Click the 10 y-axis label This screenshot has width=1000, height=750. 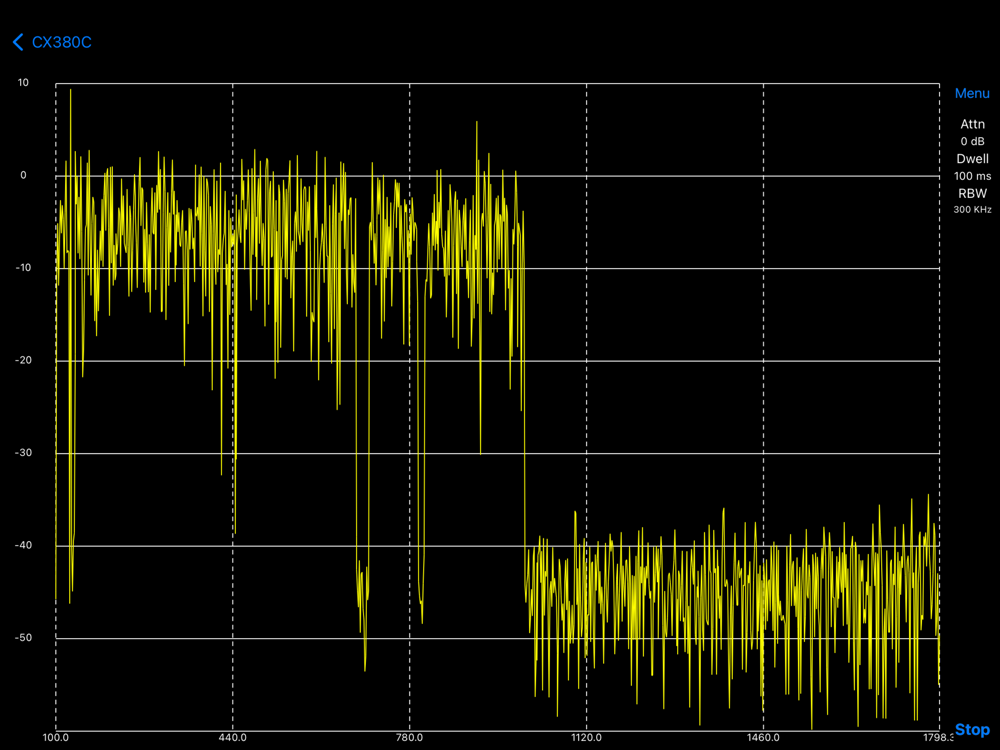[x=23, y=83]
